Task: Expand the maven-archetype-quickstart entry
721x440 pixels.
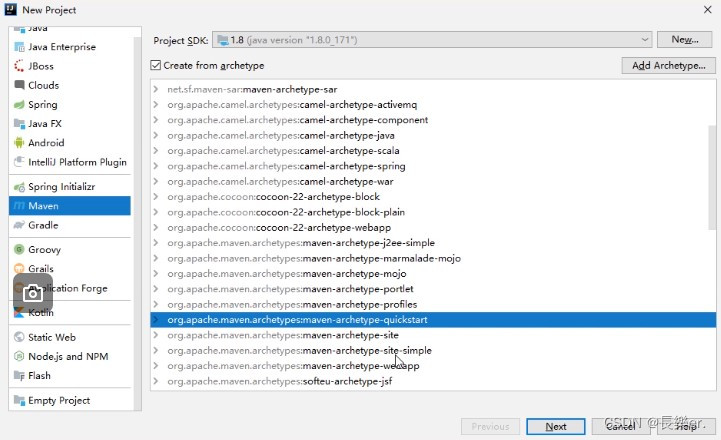Action: click(x=156, y=320)
